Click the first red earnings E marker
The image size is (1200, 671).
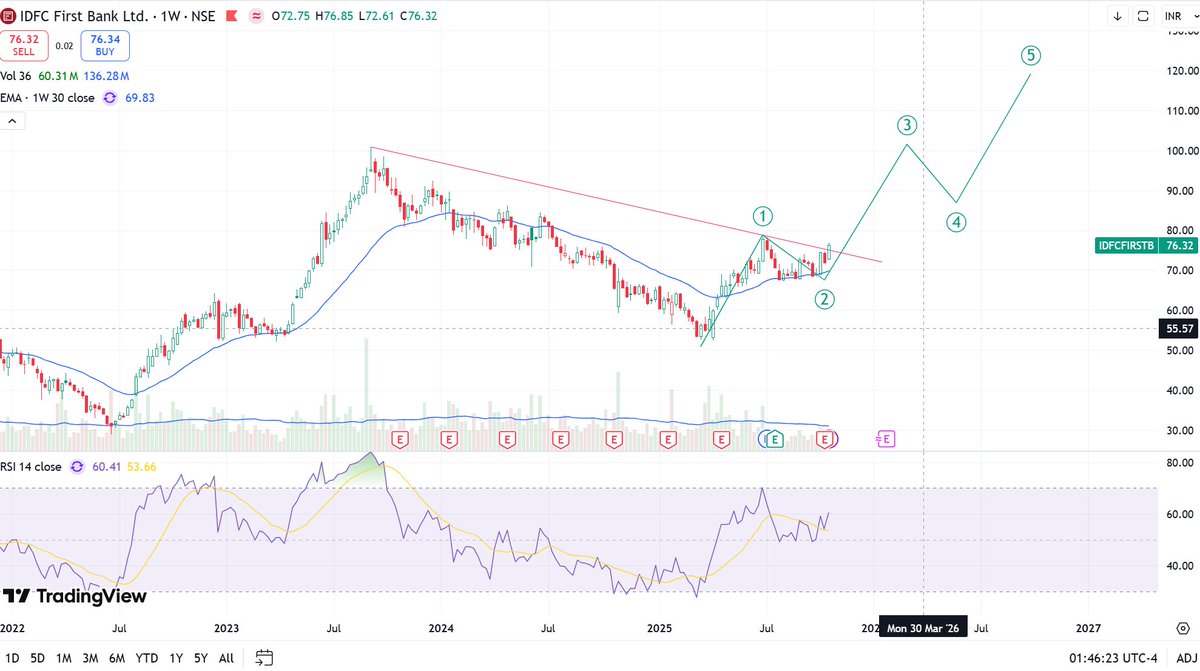pyautogui.click(x=400, y=439)
